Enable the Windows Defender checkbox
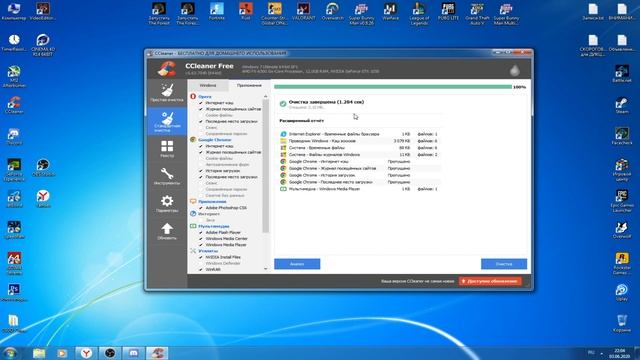This screenshot has height=360, width=640. click(201, 263)
